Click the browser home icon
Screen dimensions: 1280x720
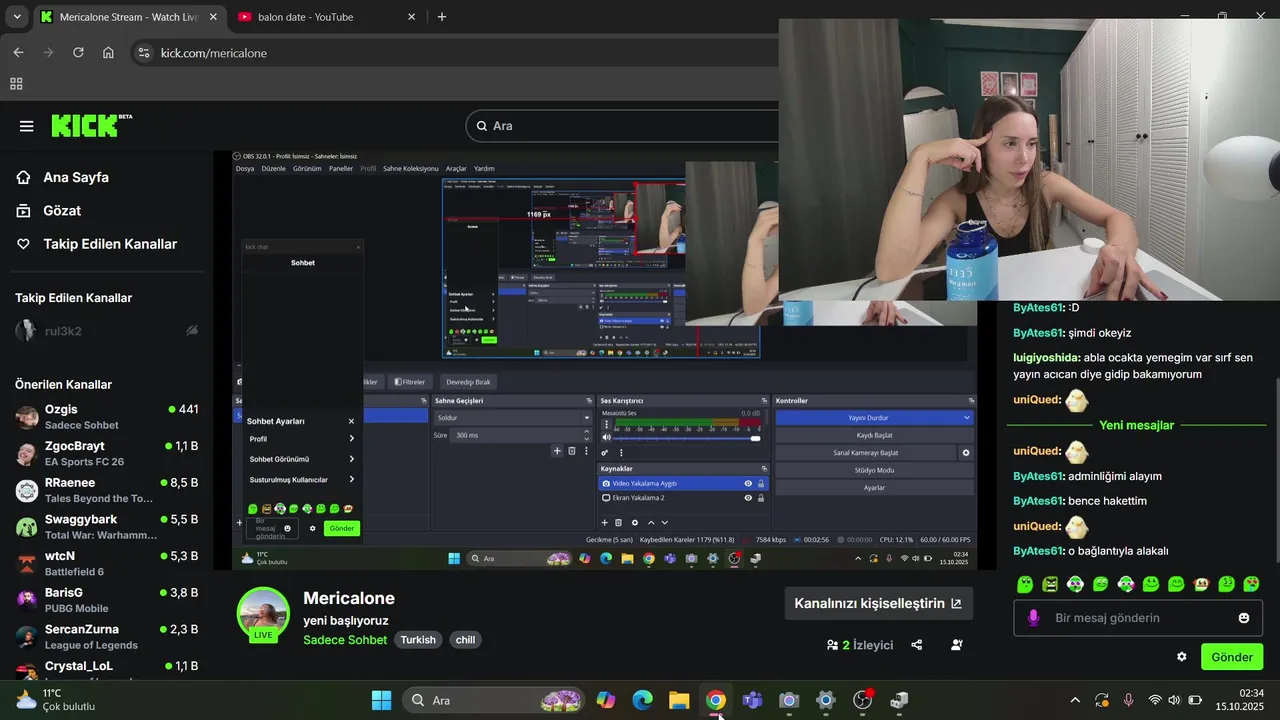108,52
